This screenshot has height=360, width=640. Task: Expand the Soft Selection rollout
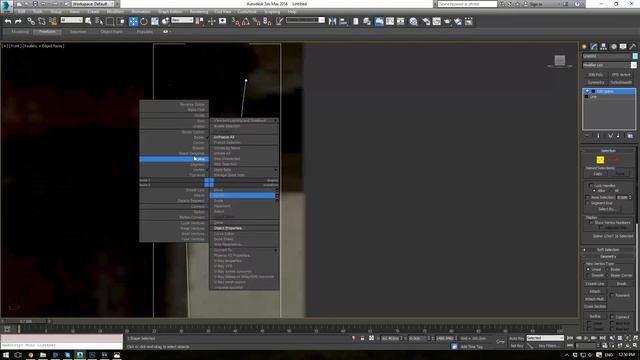608,250
